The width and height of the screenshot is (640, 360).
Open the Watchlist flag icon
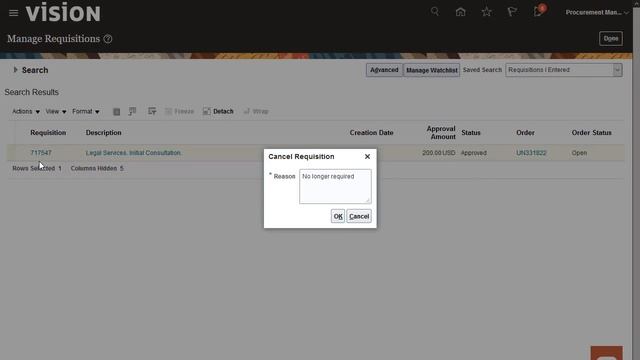tap(512, 12)
